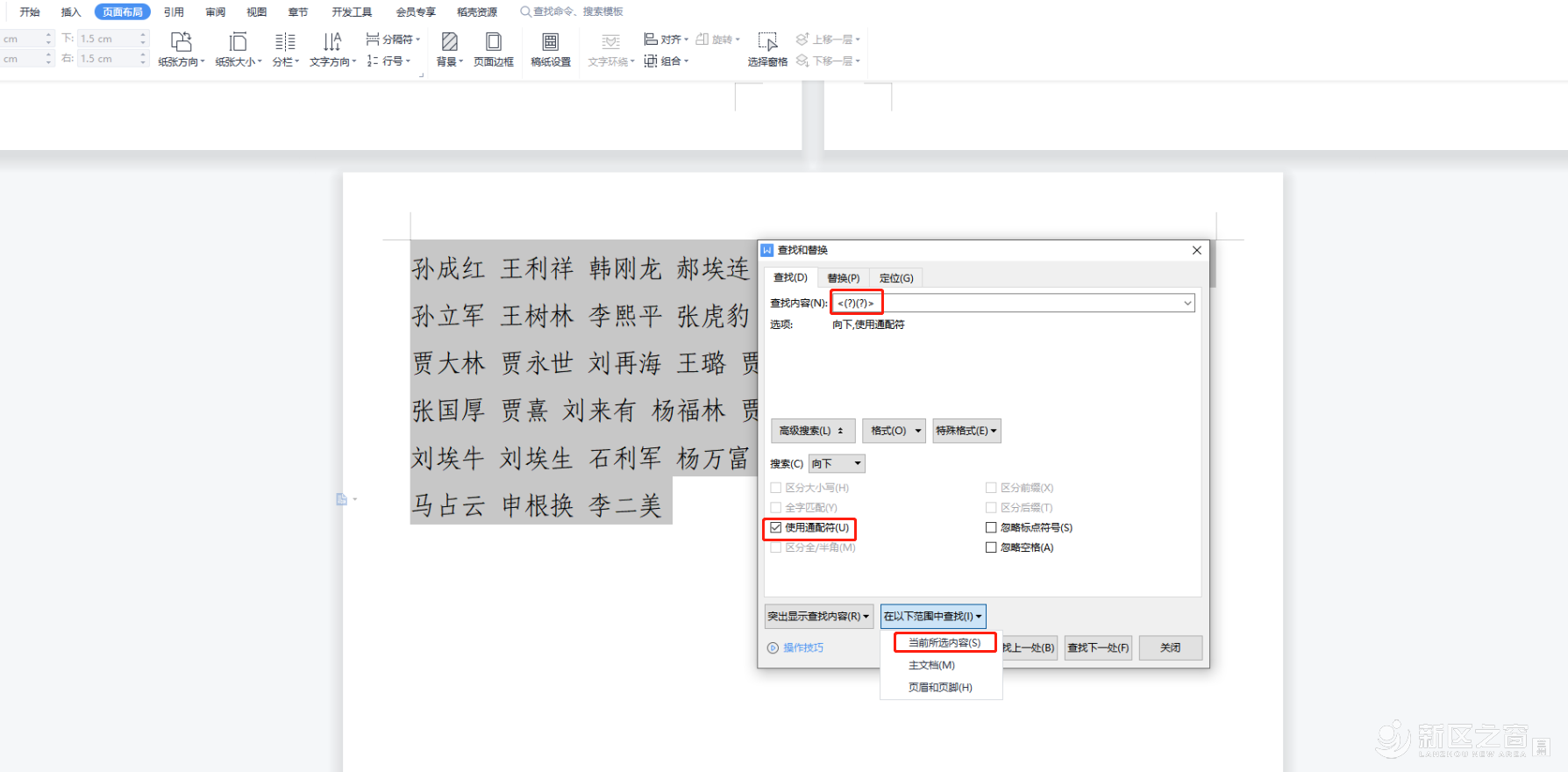Click the 组合 group icon

pos(651,61)
